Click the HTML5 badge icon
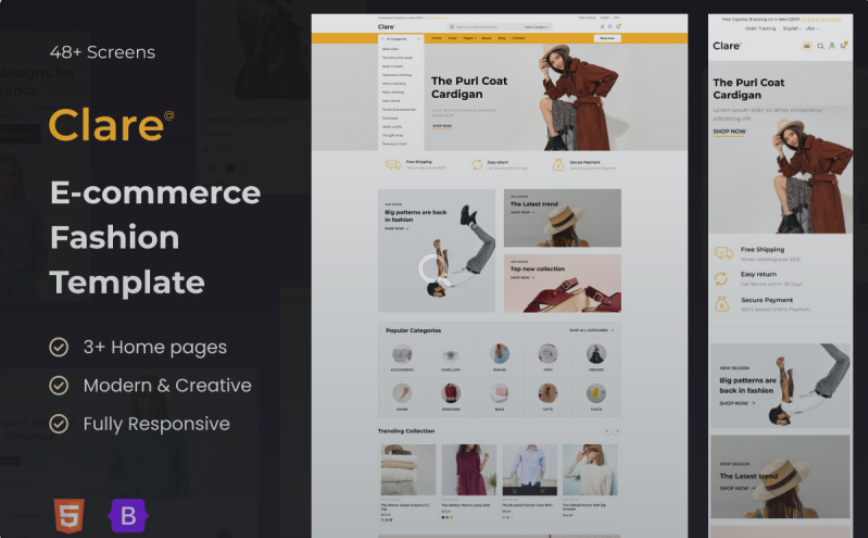The height and width of the screenshot is (538, 868). tap(69, 514)
